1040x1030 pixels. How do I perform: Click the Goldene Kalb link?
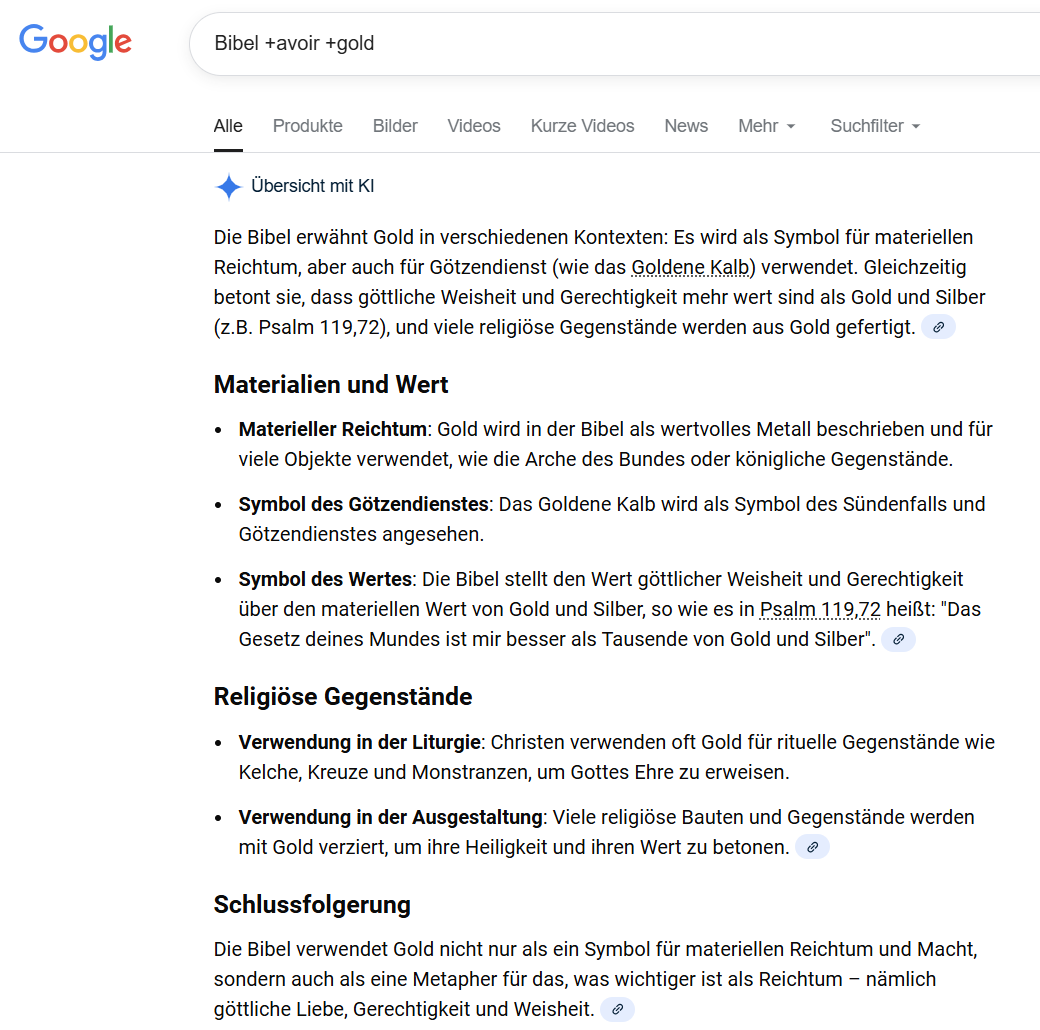coord(691,268)
